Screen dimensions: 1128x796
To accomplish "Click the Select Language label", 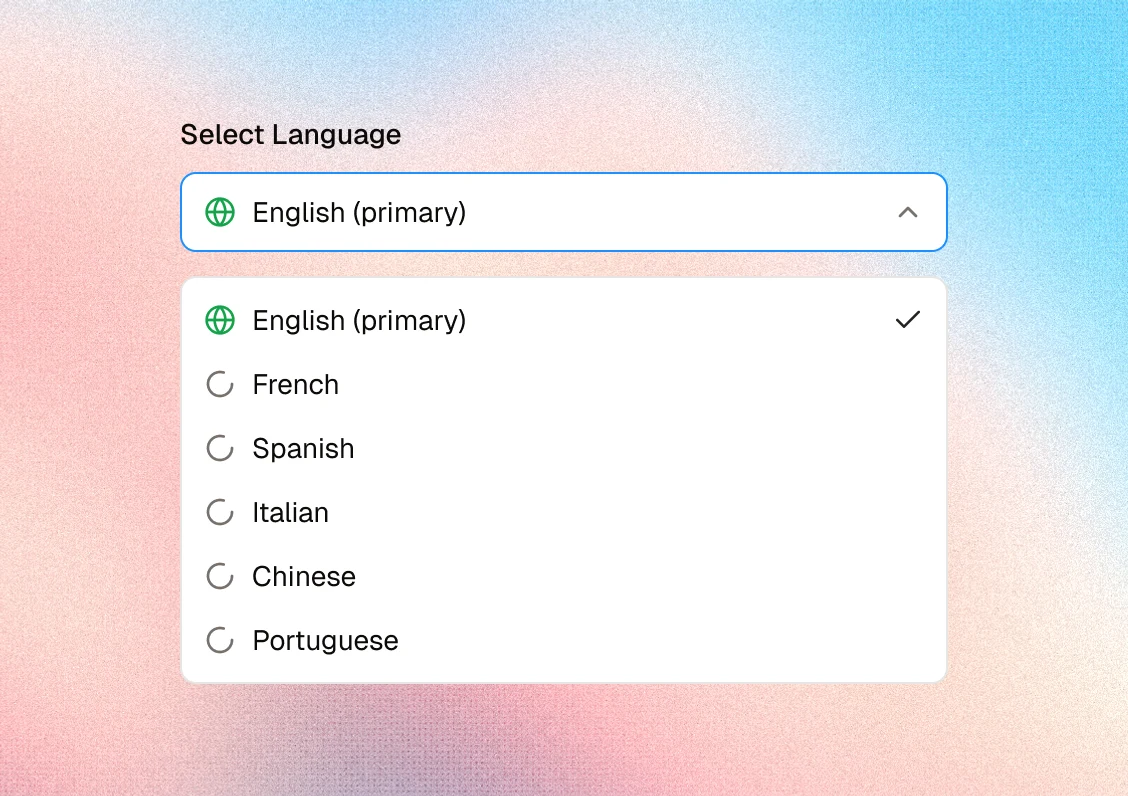I will point(291,135).
